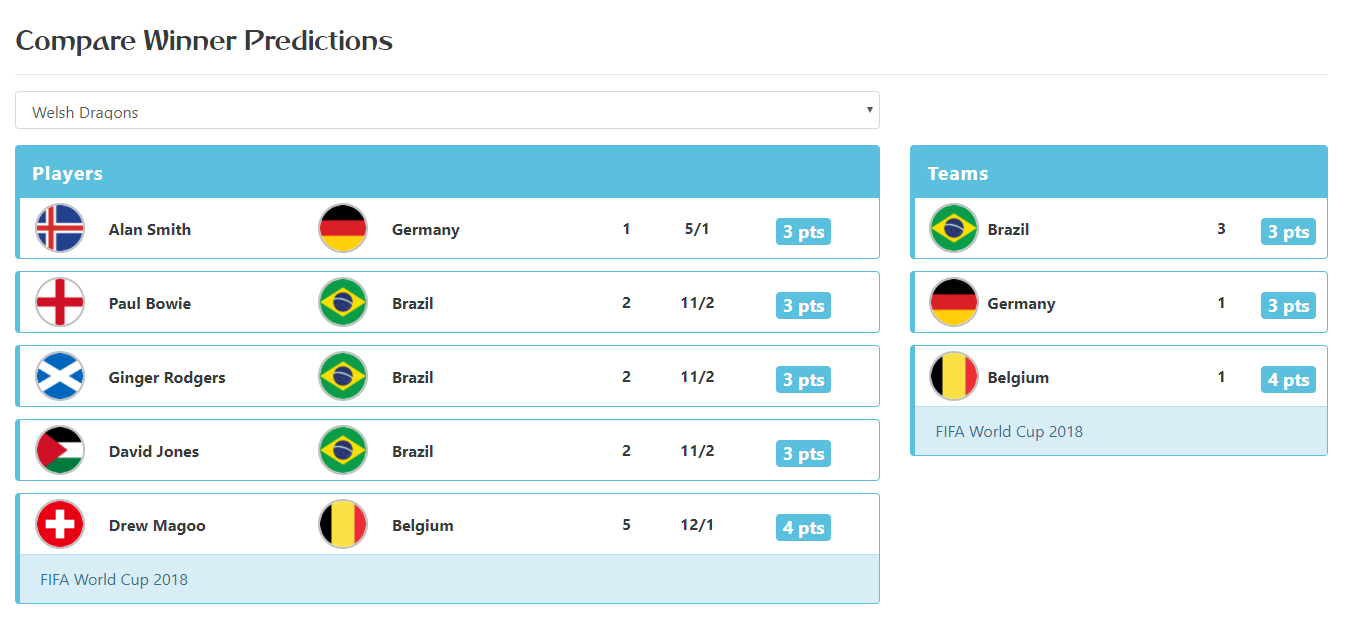Click the dropdown arrow of league selector
The image size is (1350, 629).
click(870, 109)
